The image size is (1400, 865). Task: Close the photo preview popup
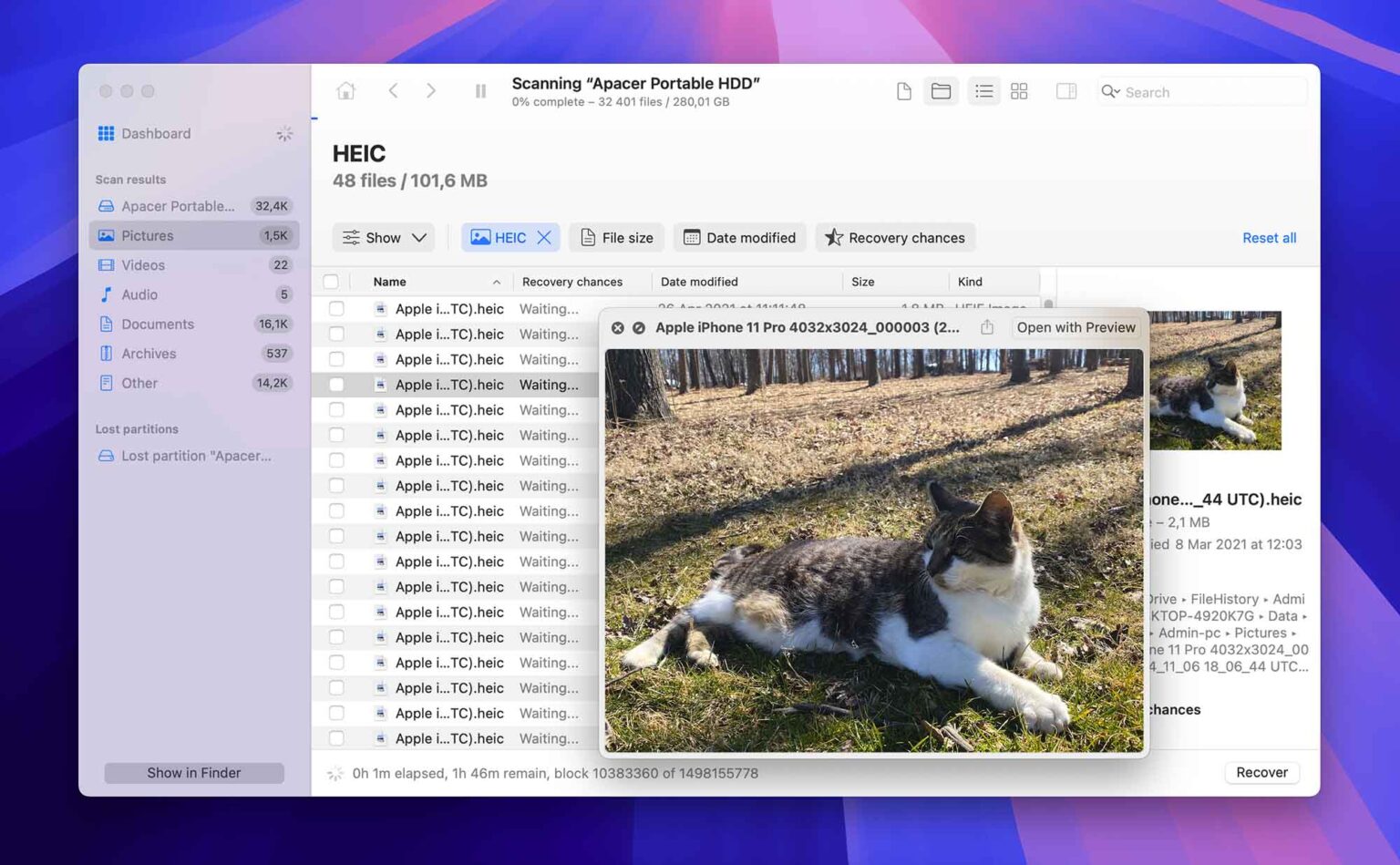pyautogui.click(x=617, y=327)
